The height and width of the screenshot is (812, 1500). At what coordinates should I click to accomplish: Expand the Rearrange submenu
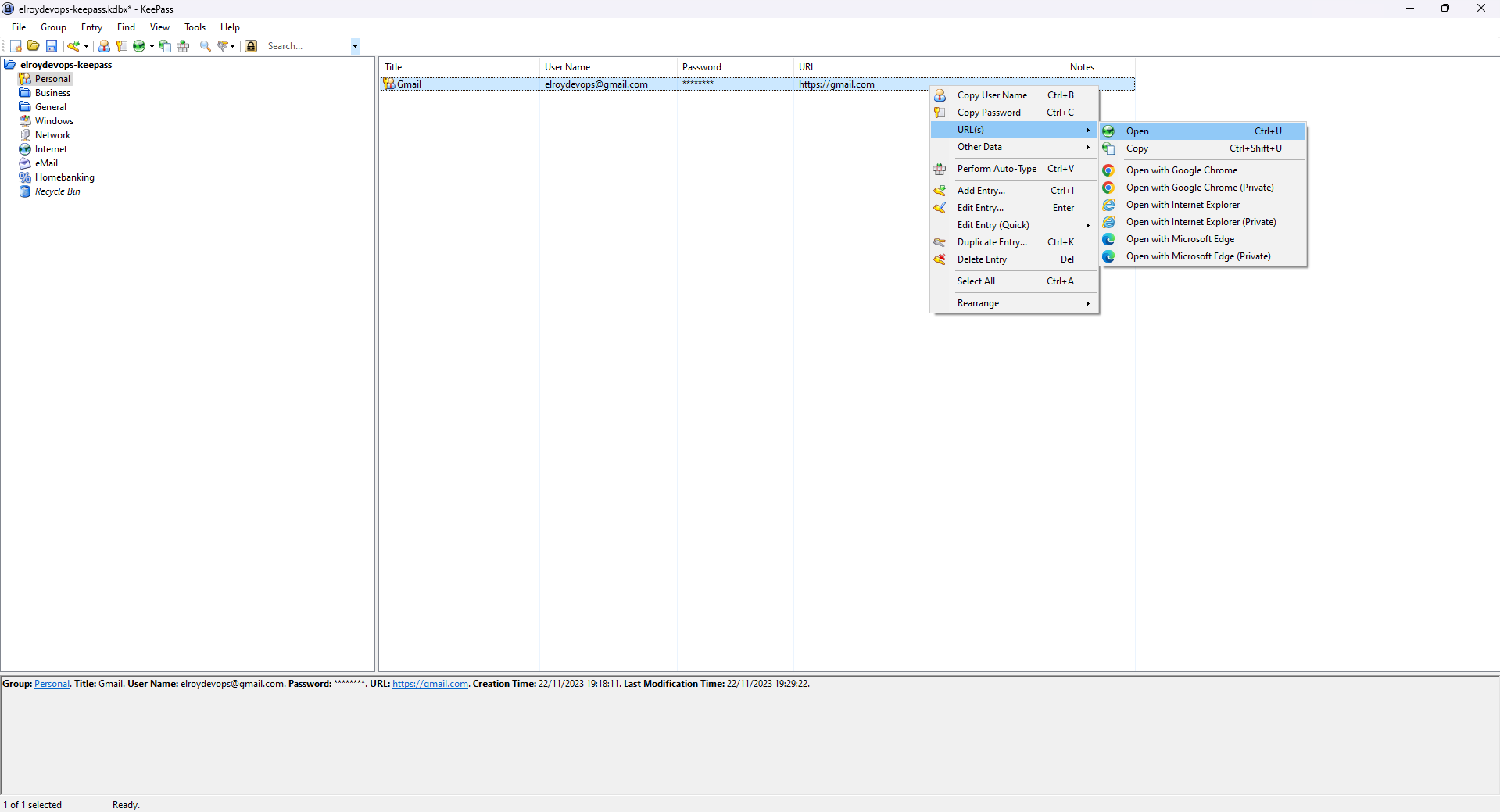[x=1015, y=303]
